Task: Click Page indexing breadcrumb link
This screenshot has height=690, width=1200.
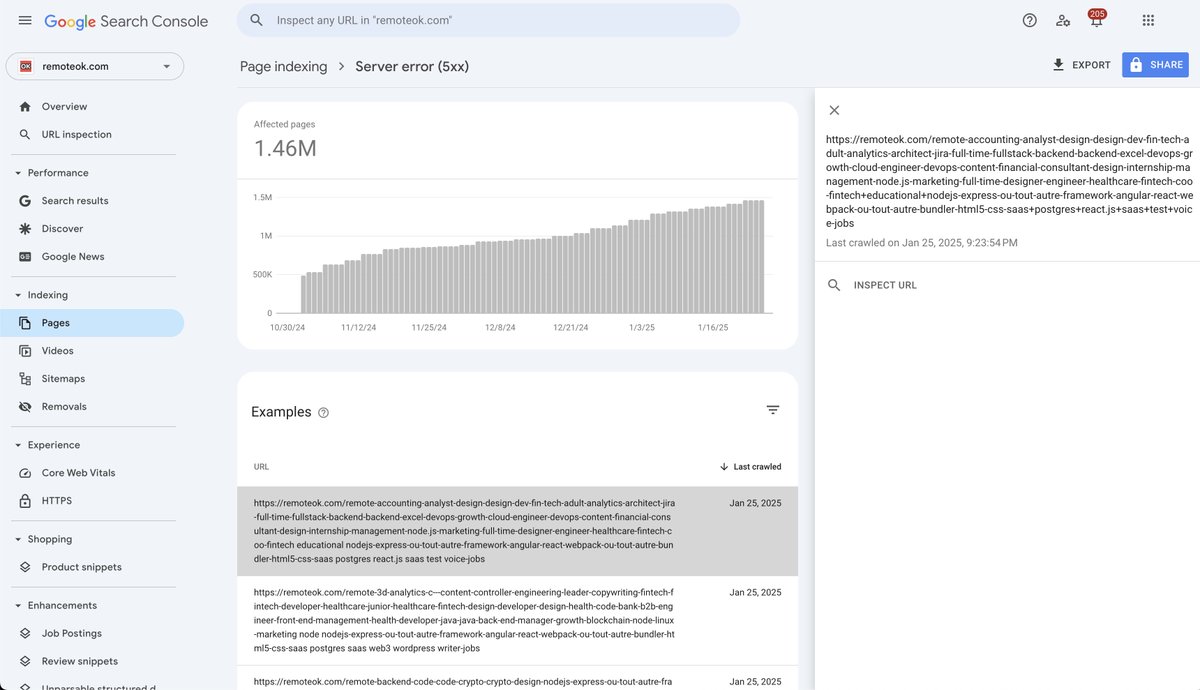Action: [283, 66]
